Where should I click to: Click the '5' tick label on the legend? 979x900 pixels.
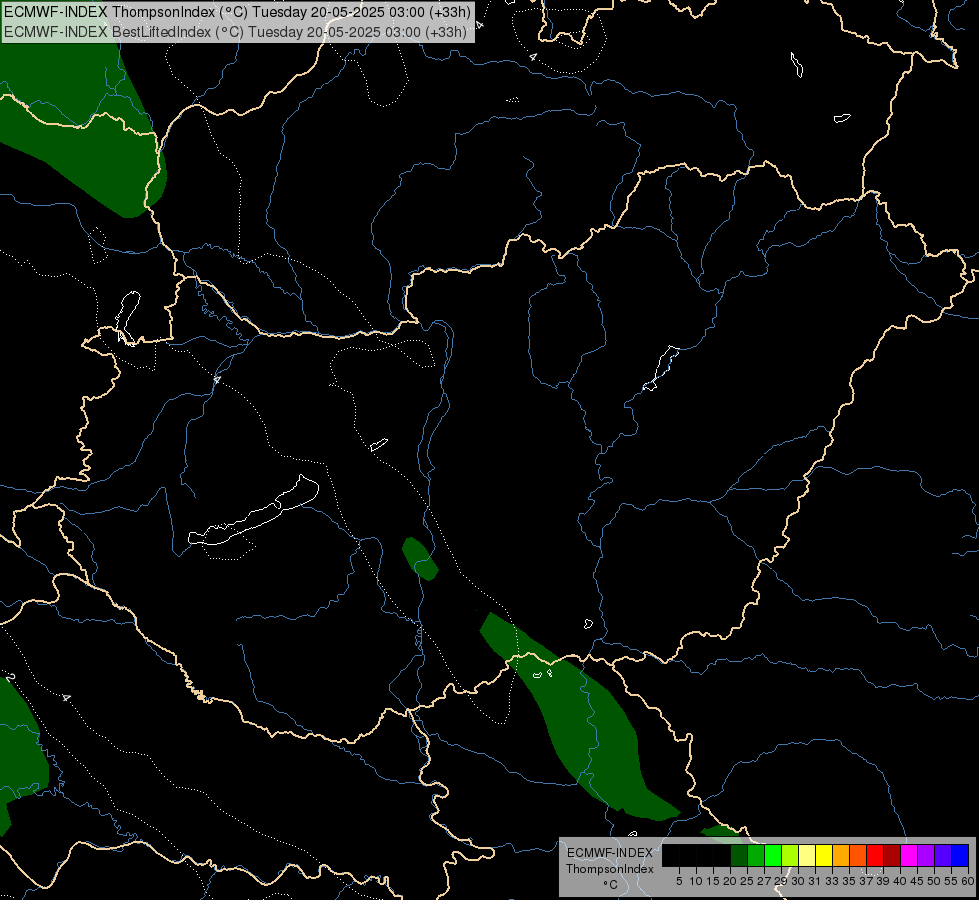679,881
